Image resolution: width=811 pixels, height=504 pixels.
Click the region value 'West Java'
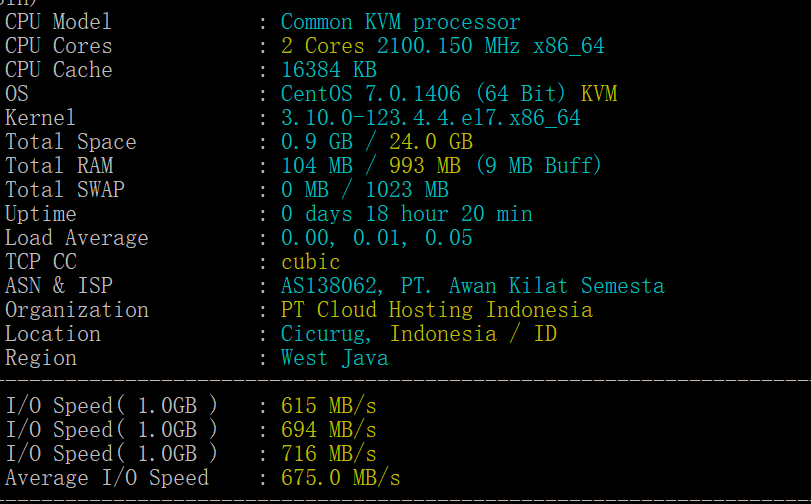point(334,358)
